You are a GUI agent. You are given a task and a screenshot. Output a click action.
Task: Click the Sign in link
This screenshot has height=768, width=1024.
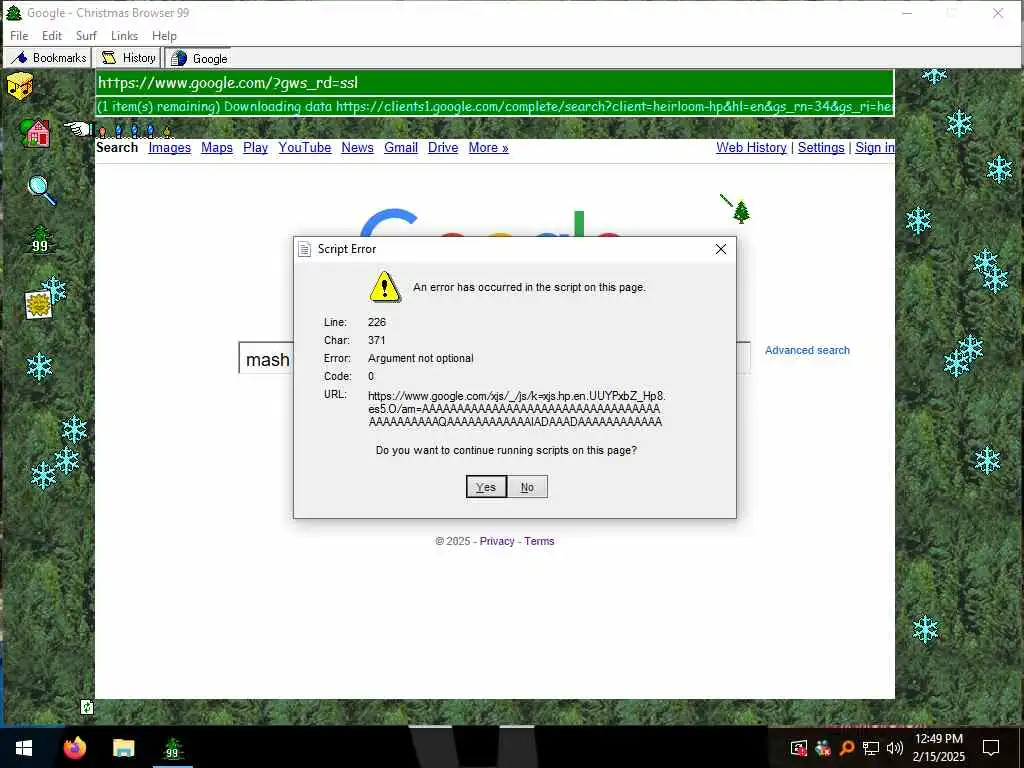[x=874, y=148]
